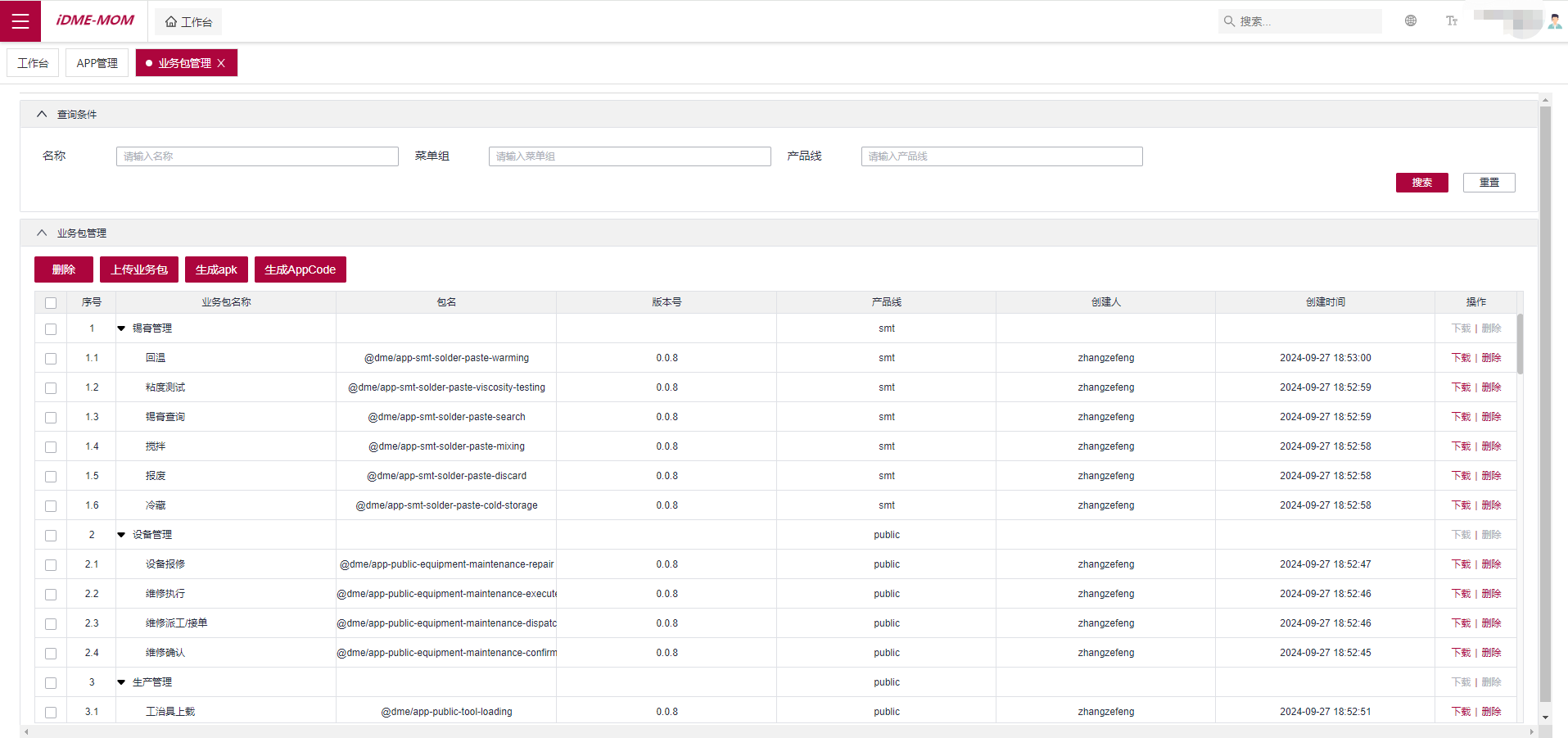Collapse the 设备管理 tree row
This screenshot has height=738, width=1568.
tap(121, 535)
